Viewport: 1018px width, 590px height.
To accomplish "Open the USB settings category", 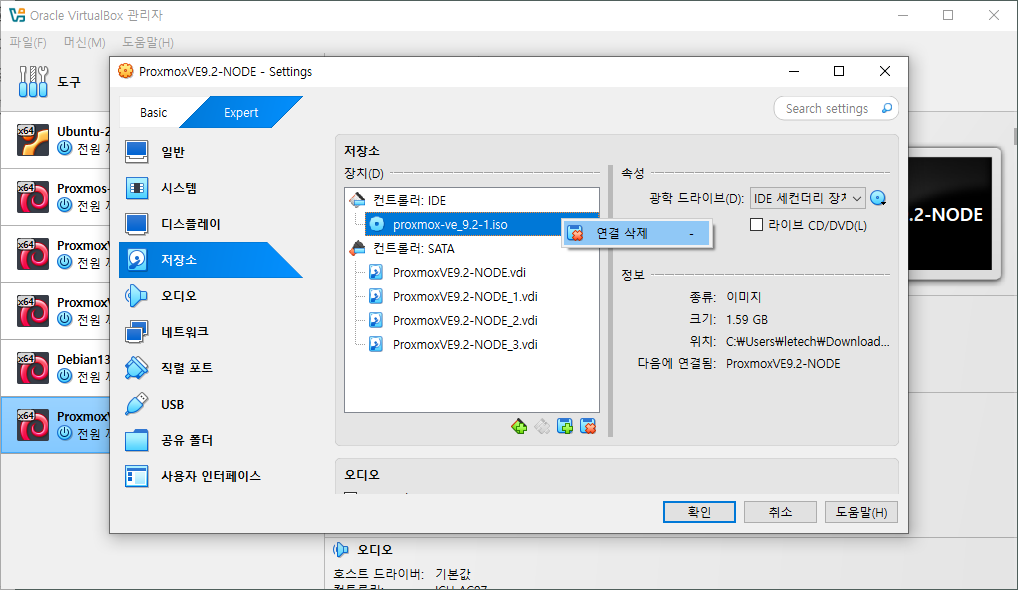I will click(210, 404).
